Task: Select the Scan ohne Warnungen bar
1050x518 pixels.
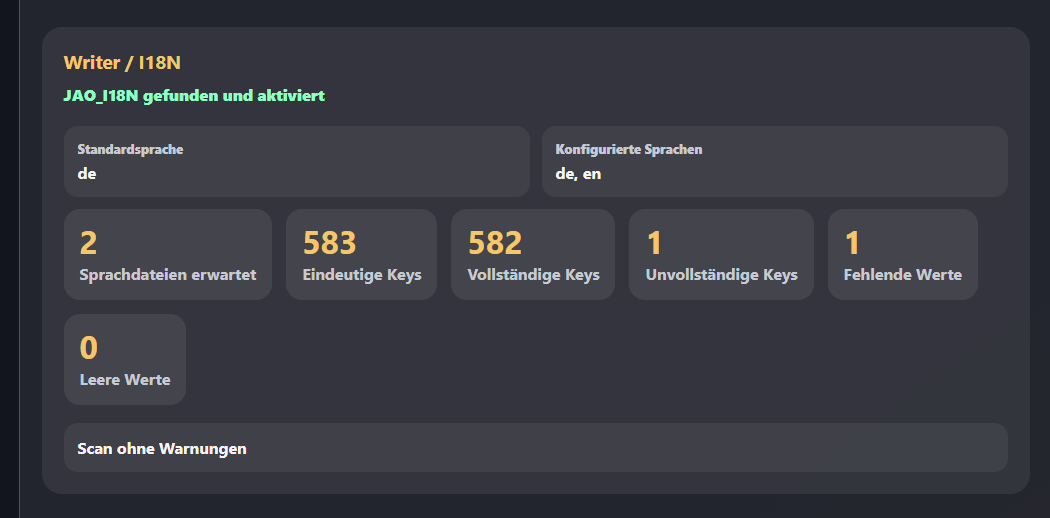Action: point(536,448)
